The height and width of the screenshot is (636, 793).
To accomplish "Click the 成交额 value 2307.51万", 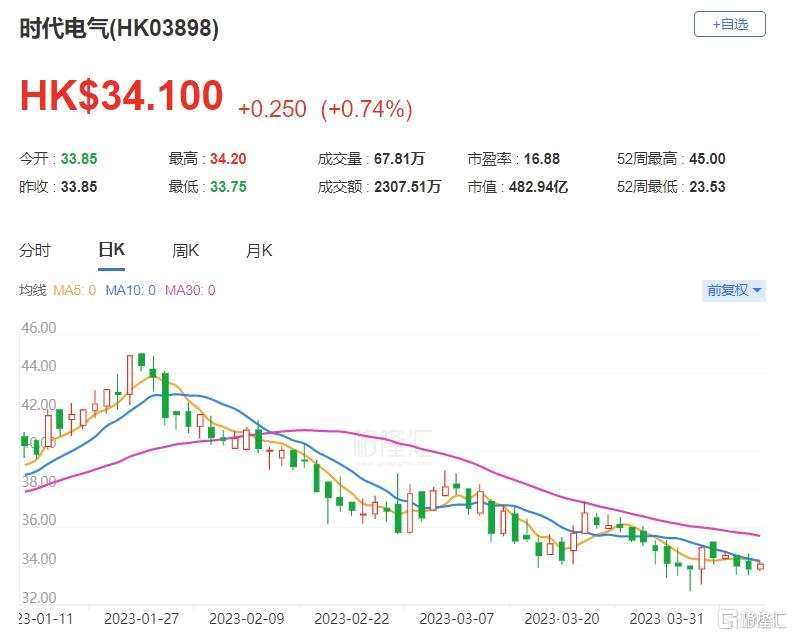I will pyautogui.click(x=408, y=187).
